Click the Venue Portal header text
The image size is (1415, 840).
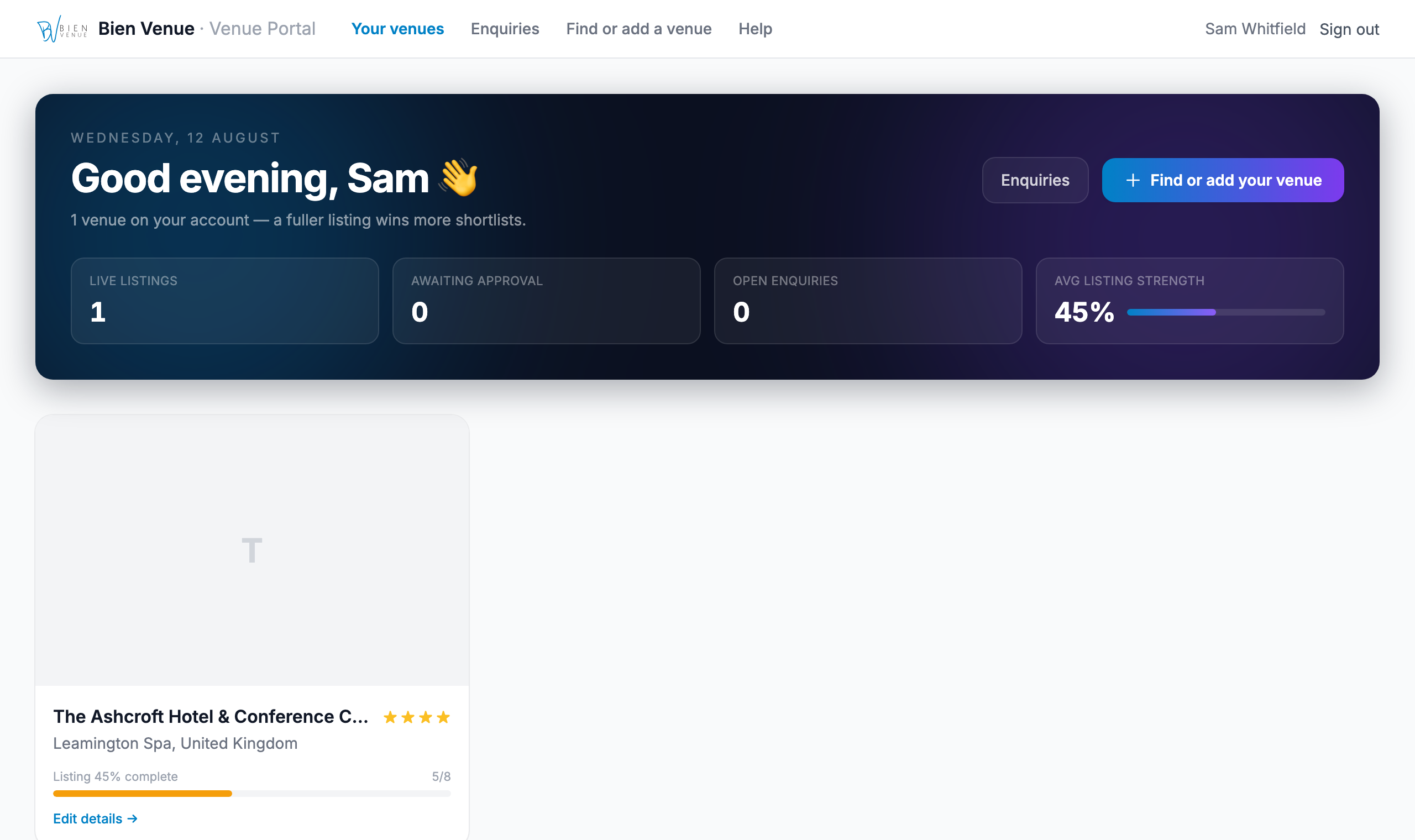(263, 29)
